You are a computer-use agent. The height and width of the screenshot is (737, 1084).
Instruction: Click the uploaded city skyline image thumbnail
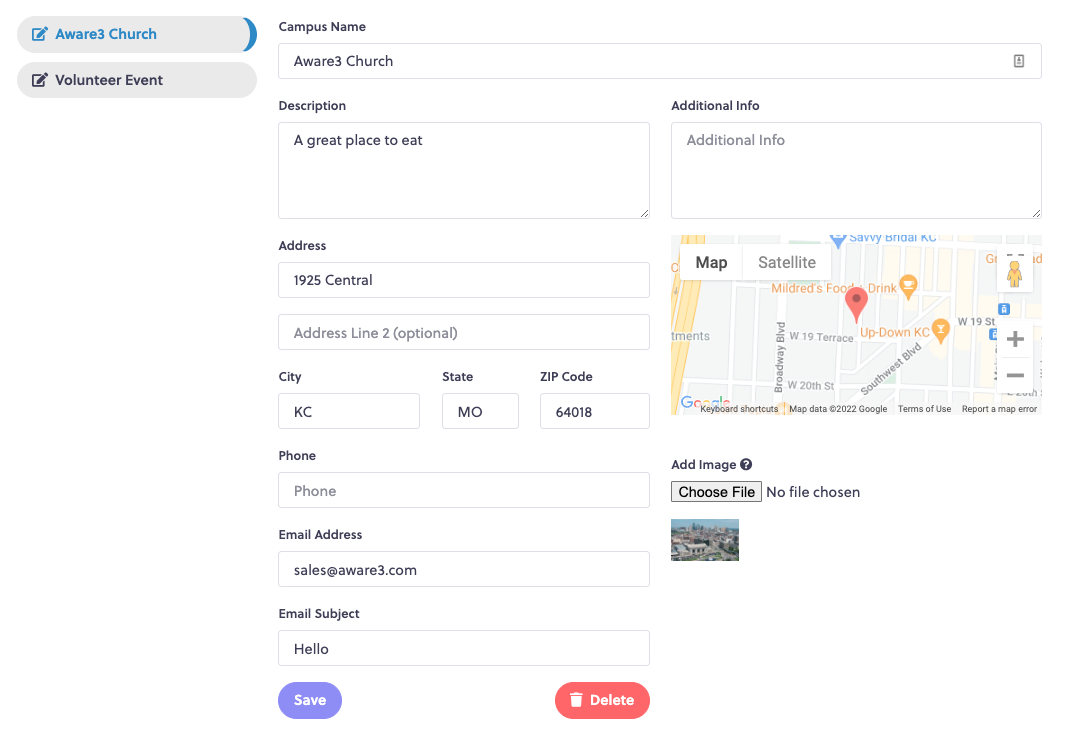click(x=704, y=540)
